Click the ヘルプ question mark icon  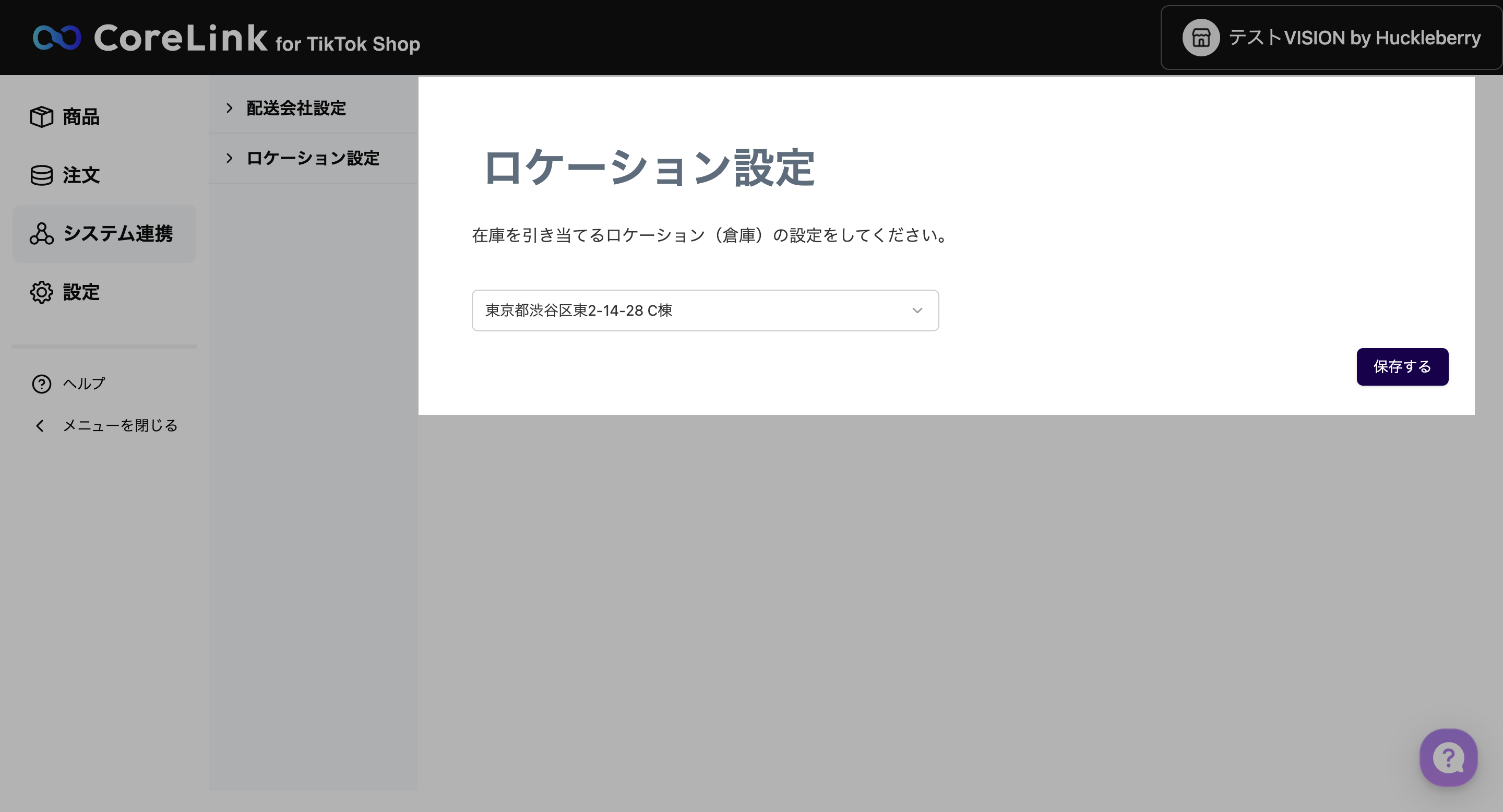(x=41, y=384)
